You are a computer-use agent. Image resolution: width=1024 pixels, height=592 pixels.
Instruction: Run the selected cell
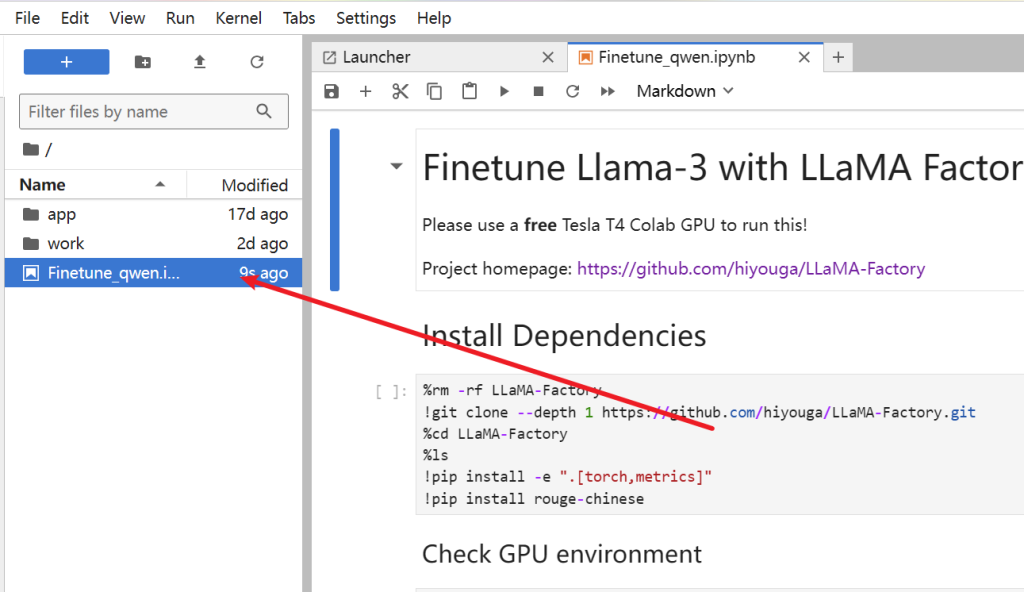504,91
